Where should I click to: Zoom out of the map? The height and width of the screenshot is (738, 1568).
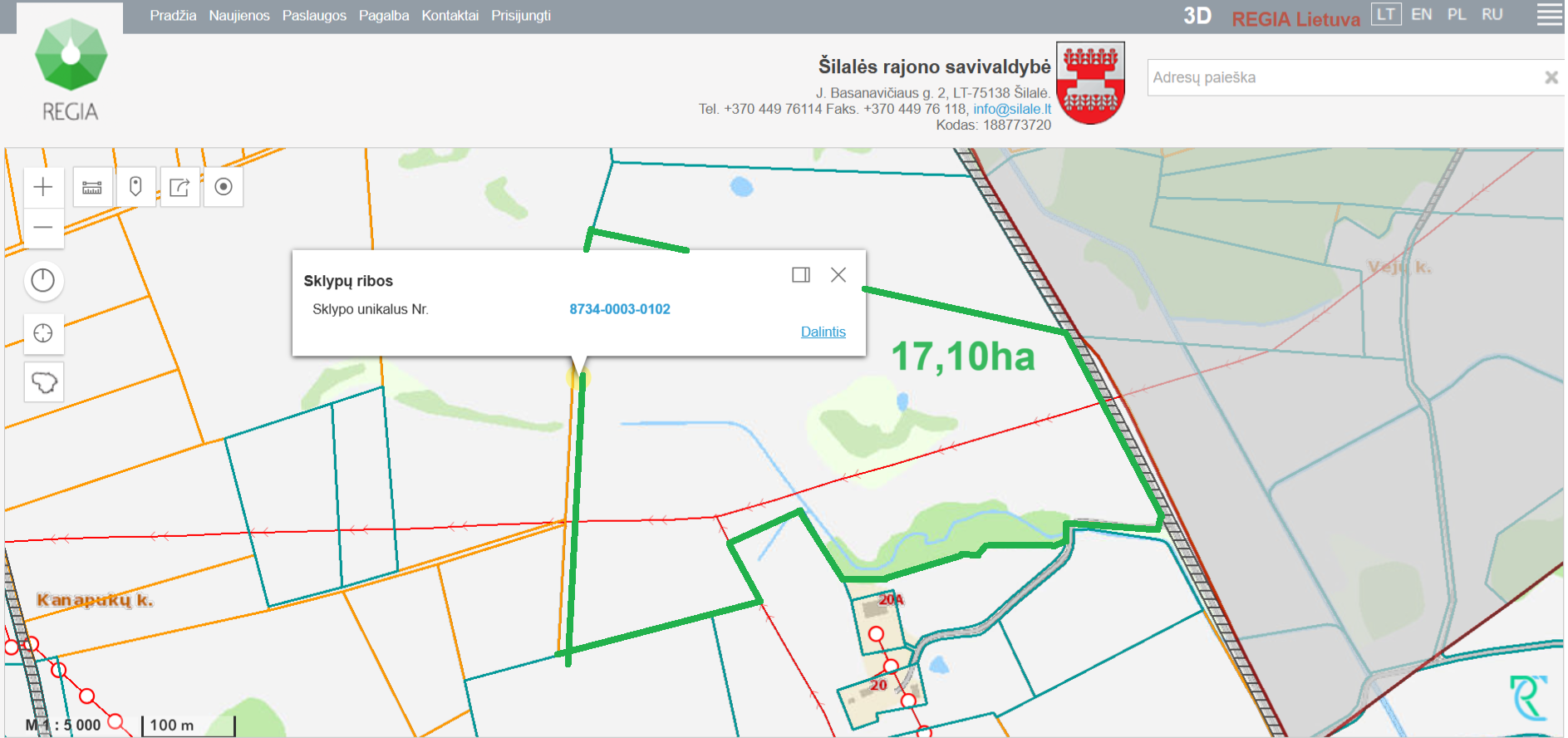coord(43,227)
